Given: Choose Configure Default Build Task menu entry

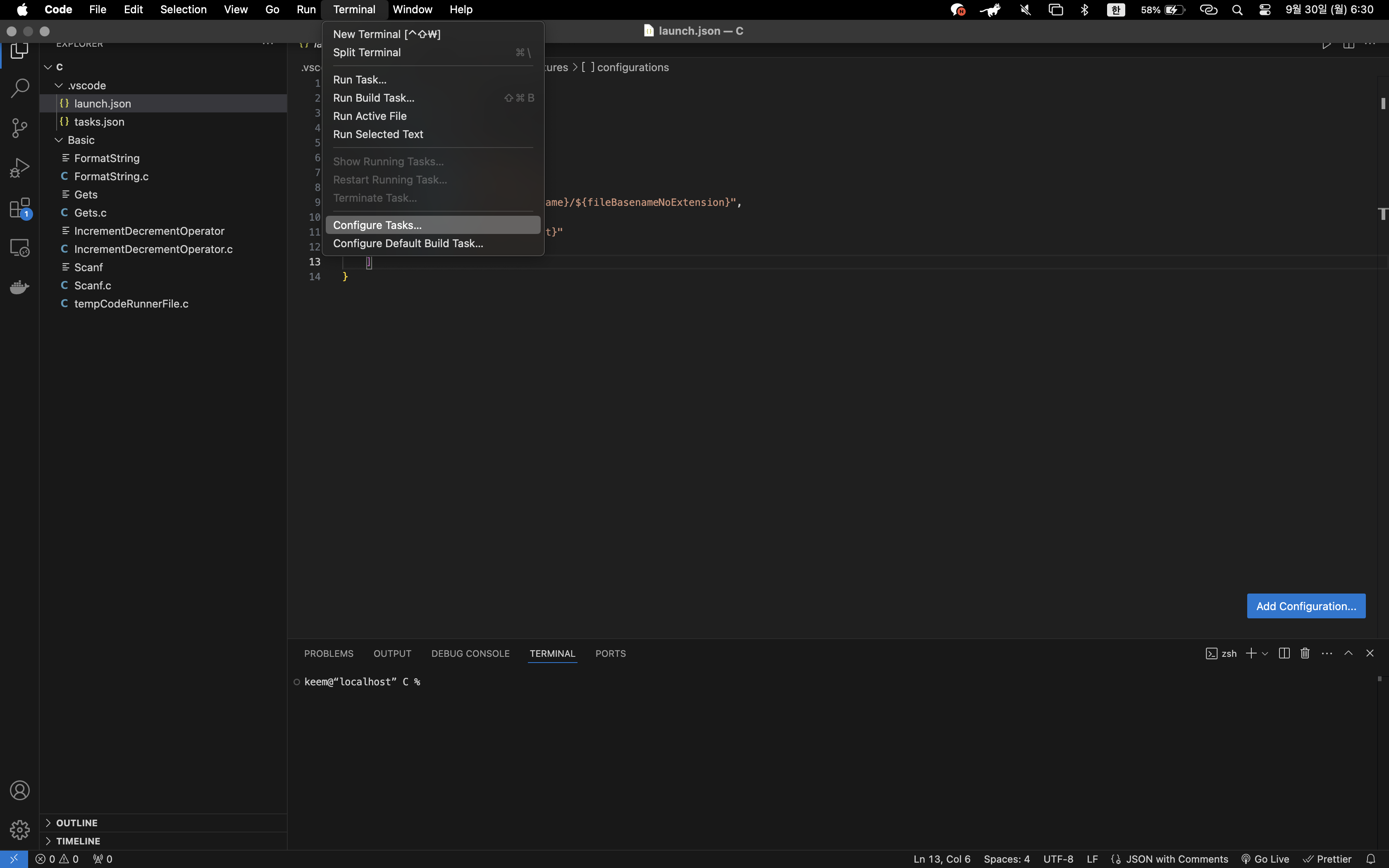Looking at the screenshot, I should pos(408,243).
